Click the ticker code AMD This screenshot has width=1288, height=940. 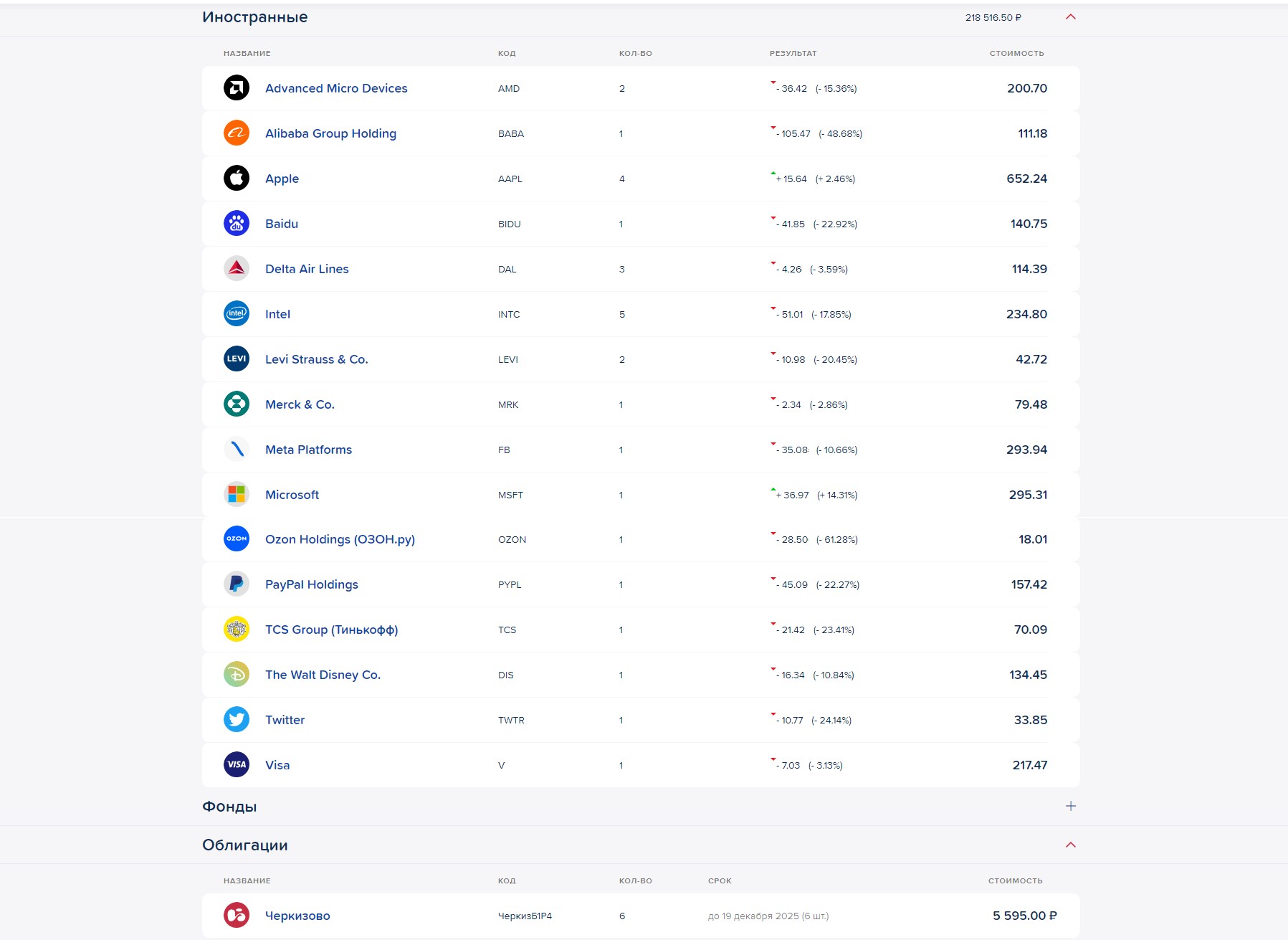pos(509,89)
